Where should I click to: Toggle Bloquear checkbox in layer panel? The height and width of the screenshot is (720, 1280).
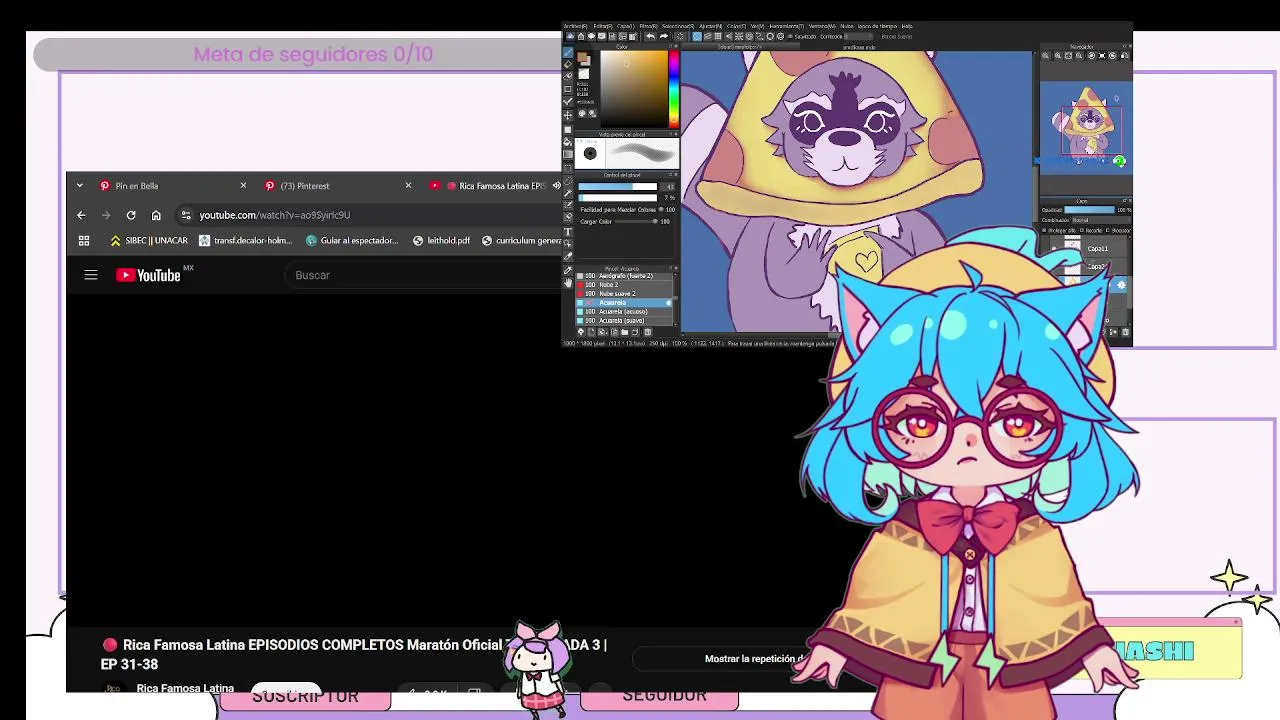click(x=1108, y=231)
